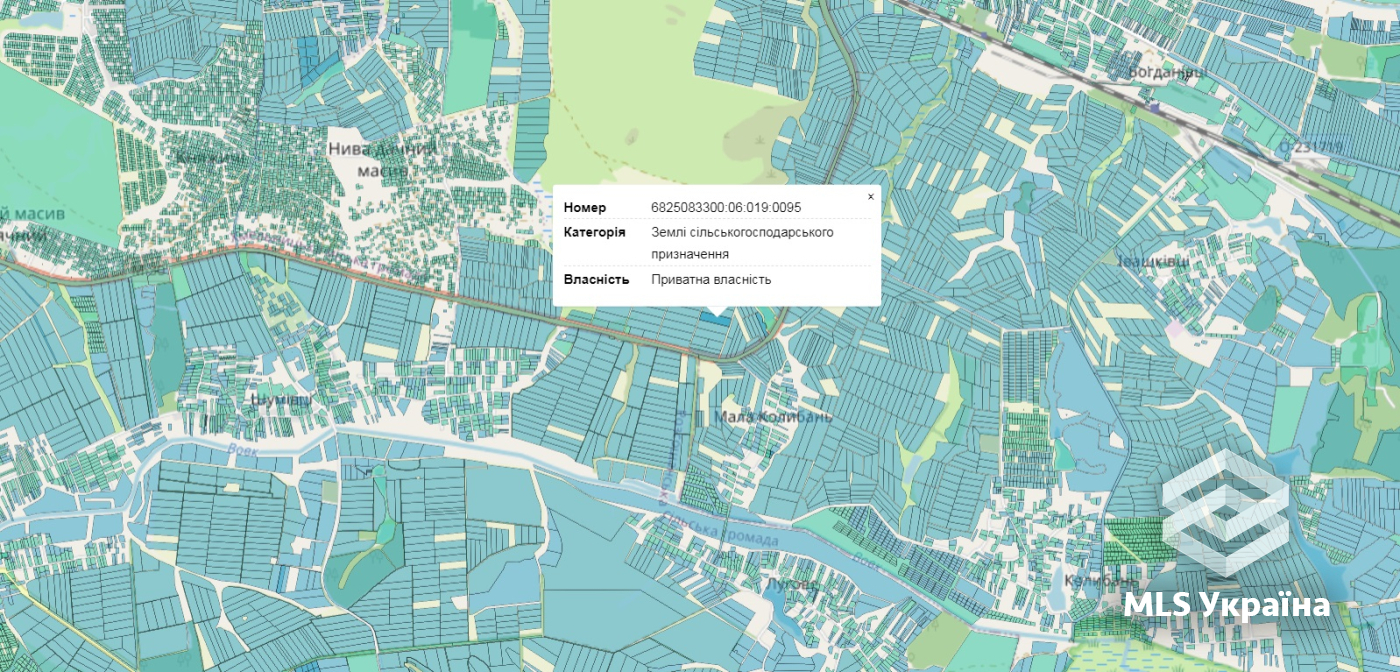The image size is (1400, 672).
Task: Click the сільська громада boundary label
Action: [x=718, y=531]
